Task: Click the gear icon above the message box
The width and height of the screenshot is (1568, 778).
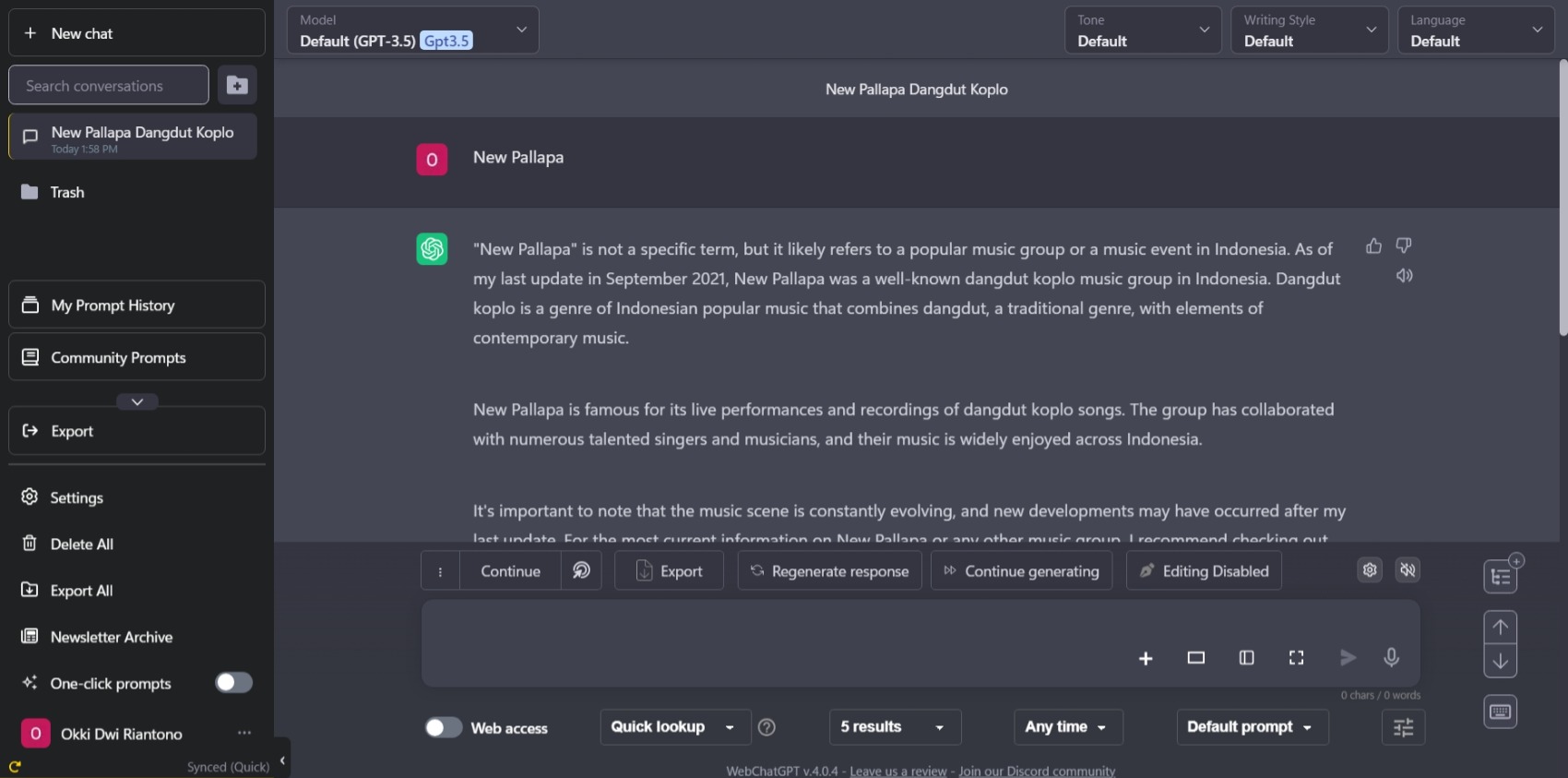Action: (1370, 569)
